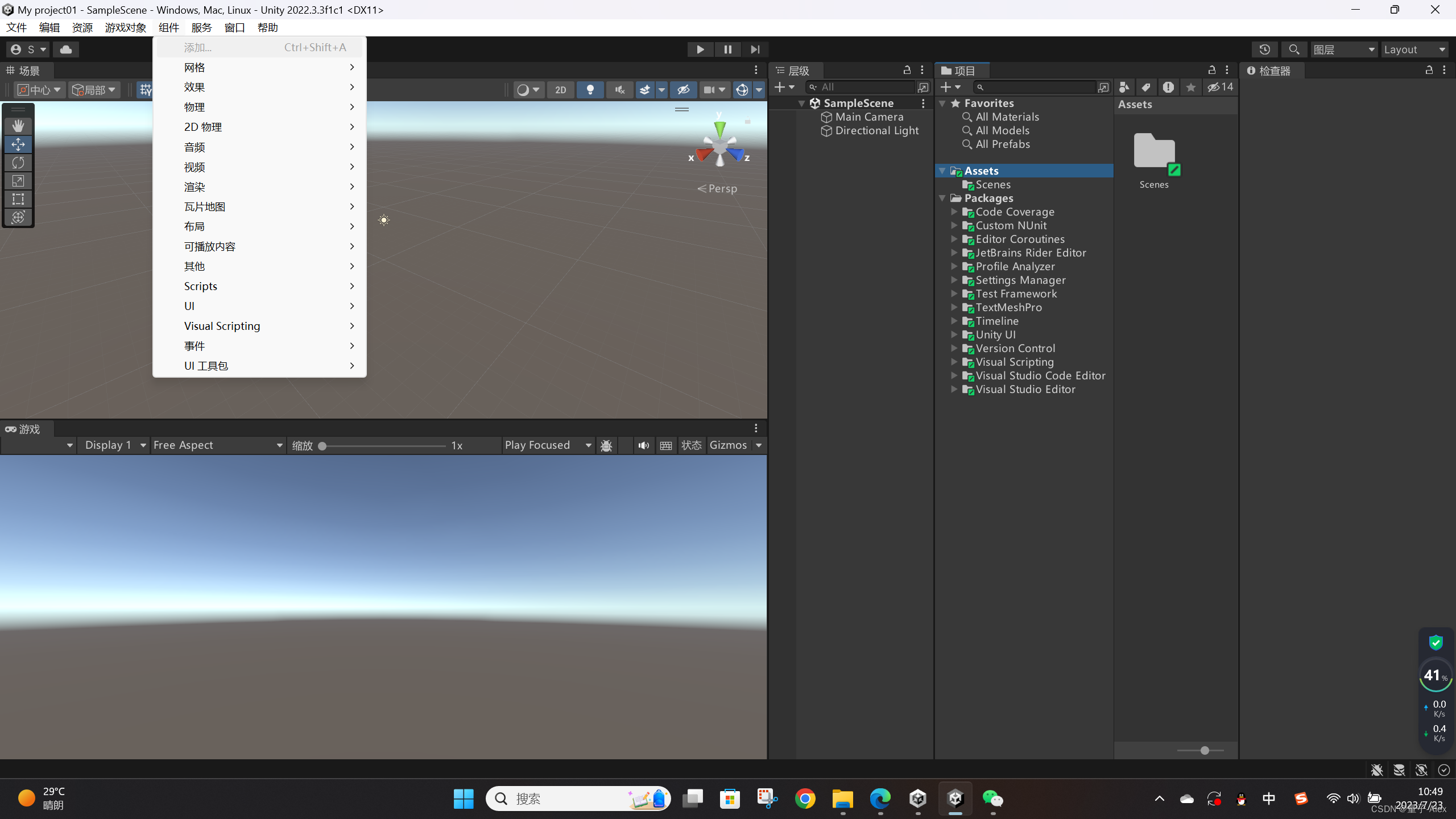Expand the Timeline package folder

pos(954,321)
